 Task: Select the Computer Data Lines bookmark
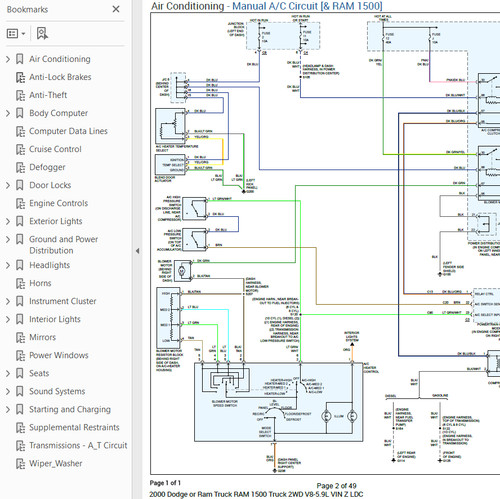click(x=68, y=131)
